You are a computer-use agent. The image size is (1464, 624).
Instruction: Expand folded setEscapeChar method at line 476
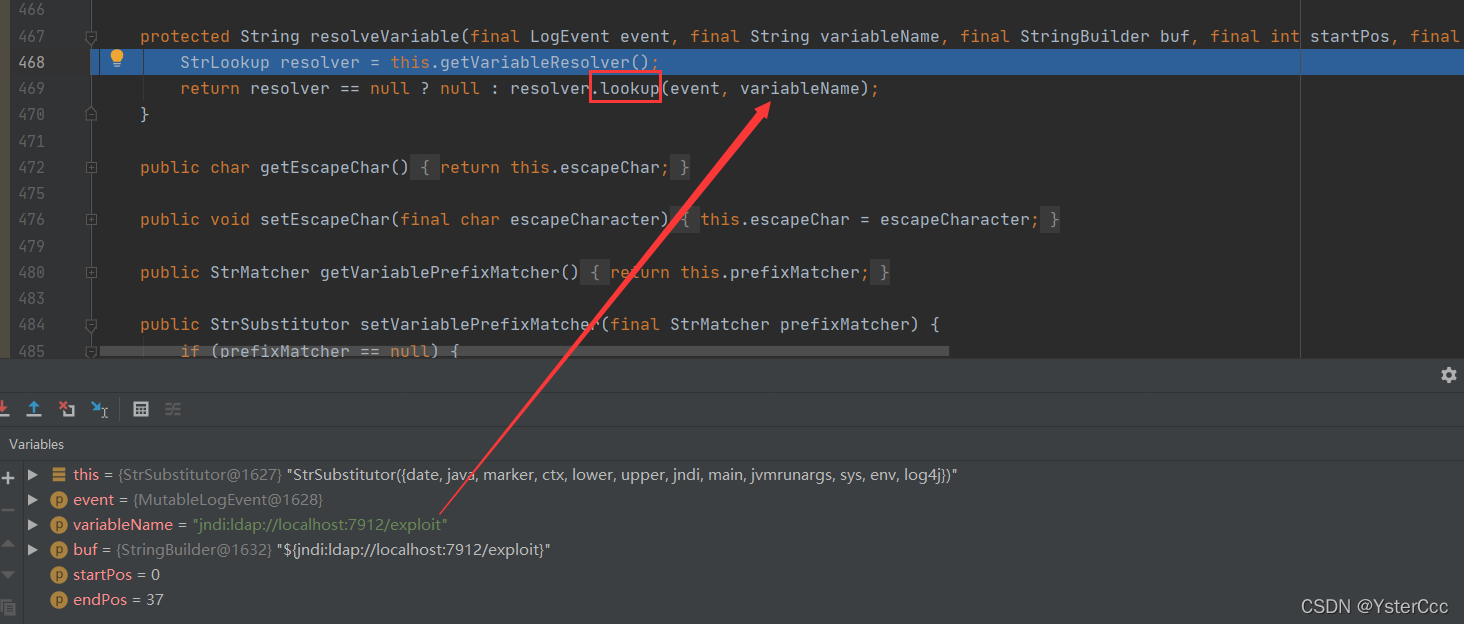coord(91,220)
